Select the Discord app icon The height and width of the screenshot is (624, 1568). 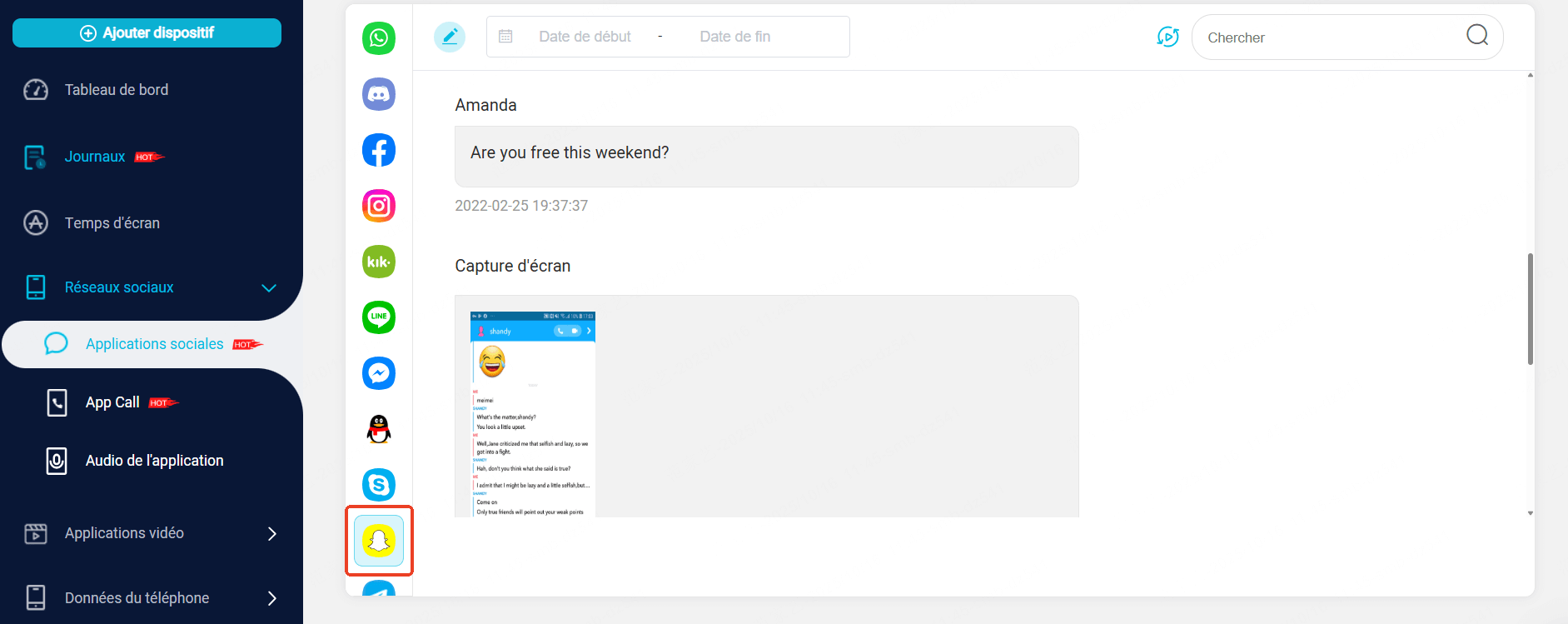point(379,94)
